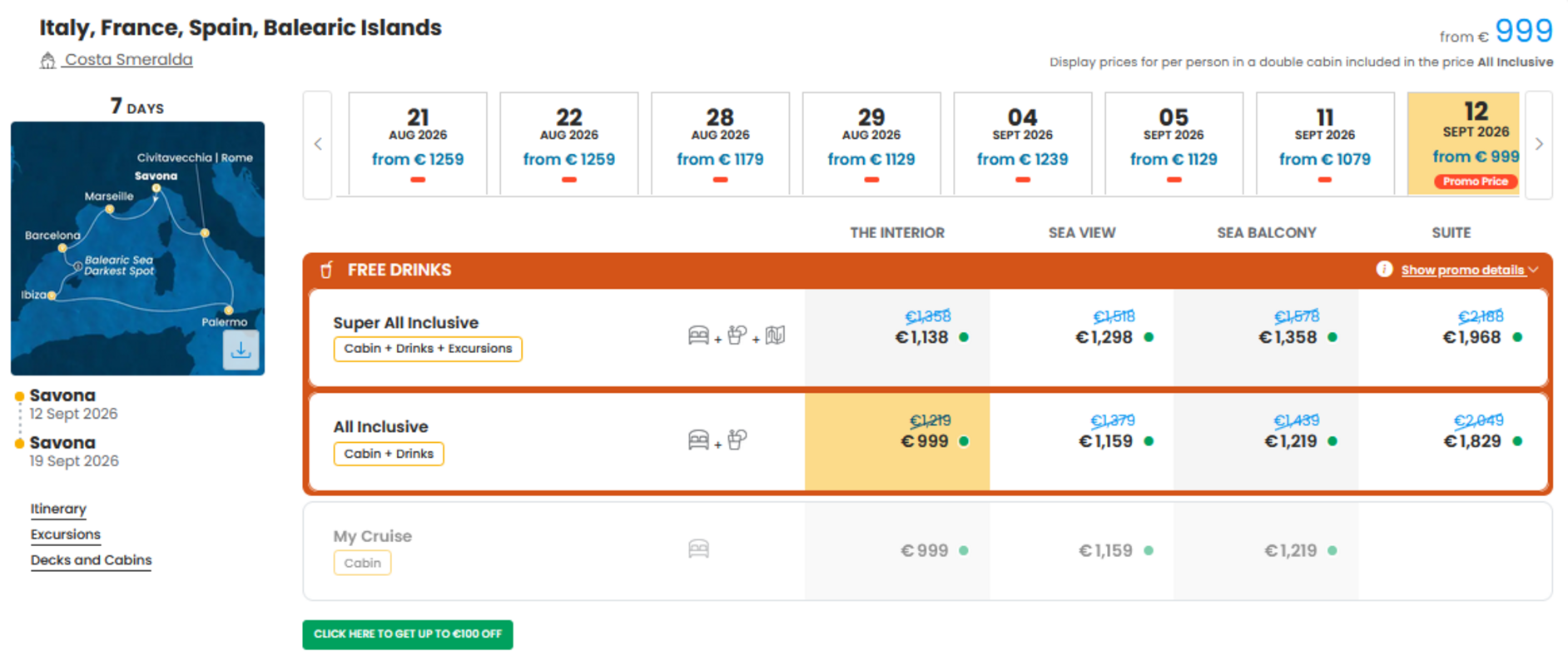This screenshot has height=666, width=1568.
Task: Show next departure dates arrow
Action: coord(1539,144)
